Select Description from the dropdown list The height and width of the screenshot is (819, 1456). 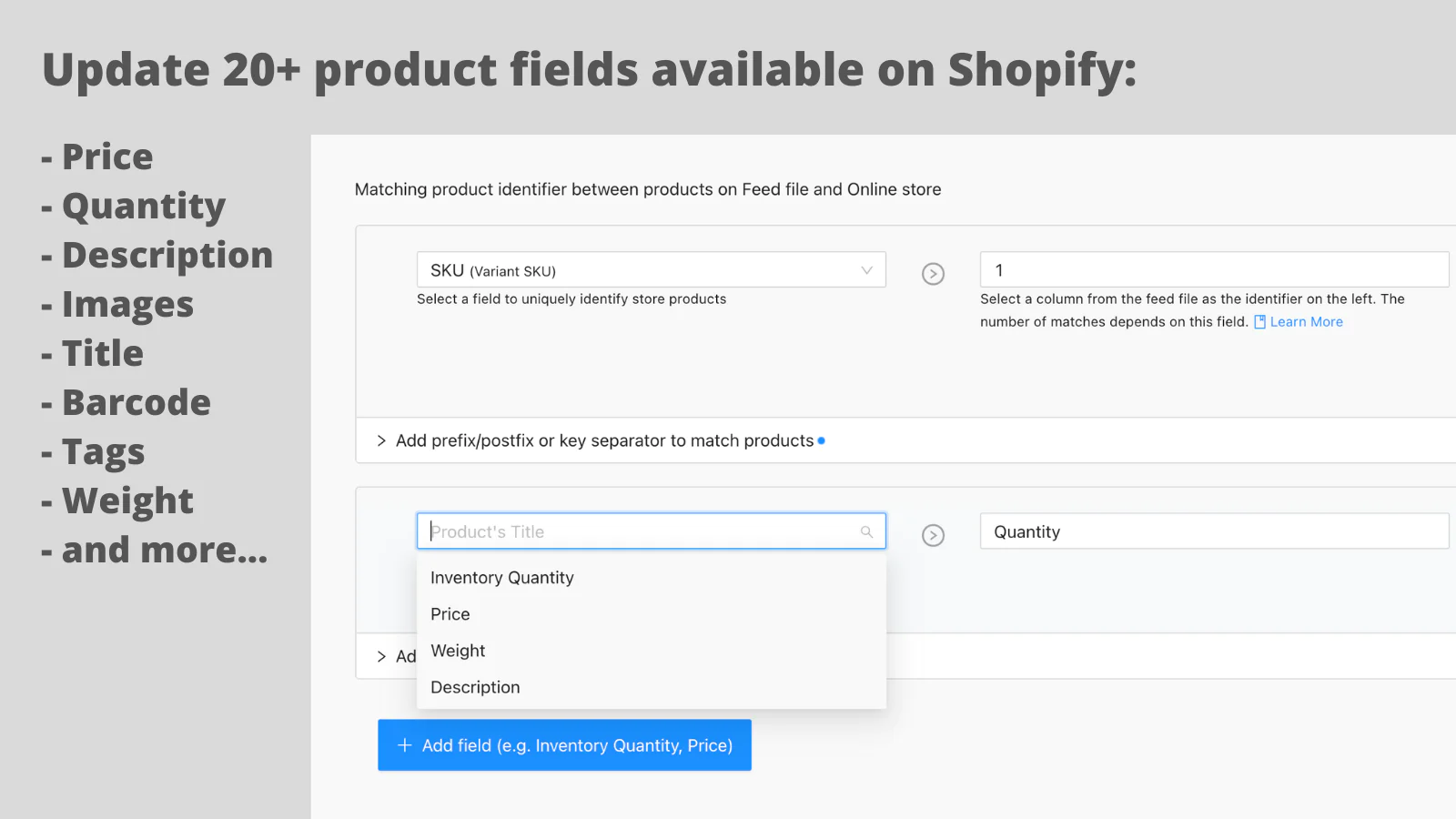coord(651,687)
